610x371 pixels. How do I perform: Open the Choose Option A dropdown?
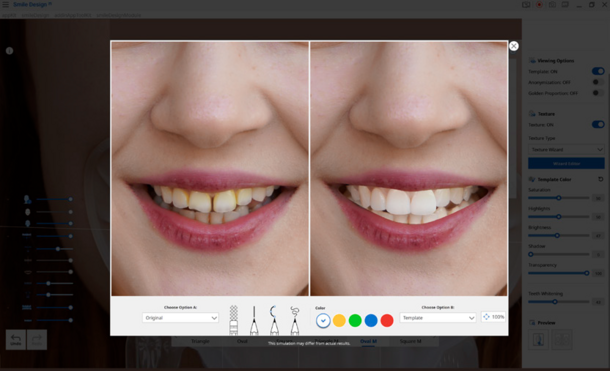[180, 318]
